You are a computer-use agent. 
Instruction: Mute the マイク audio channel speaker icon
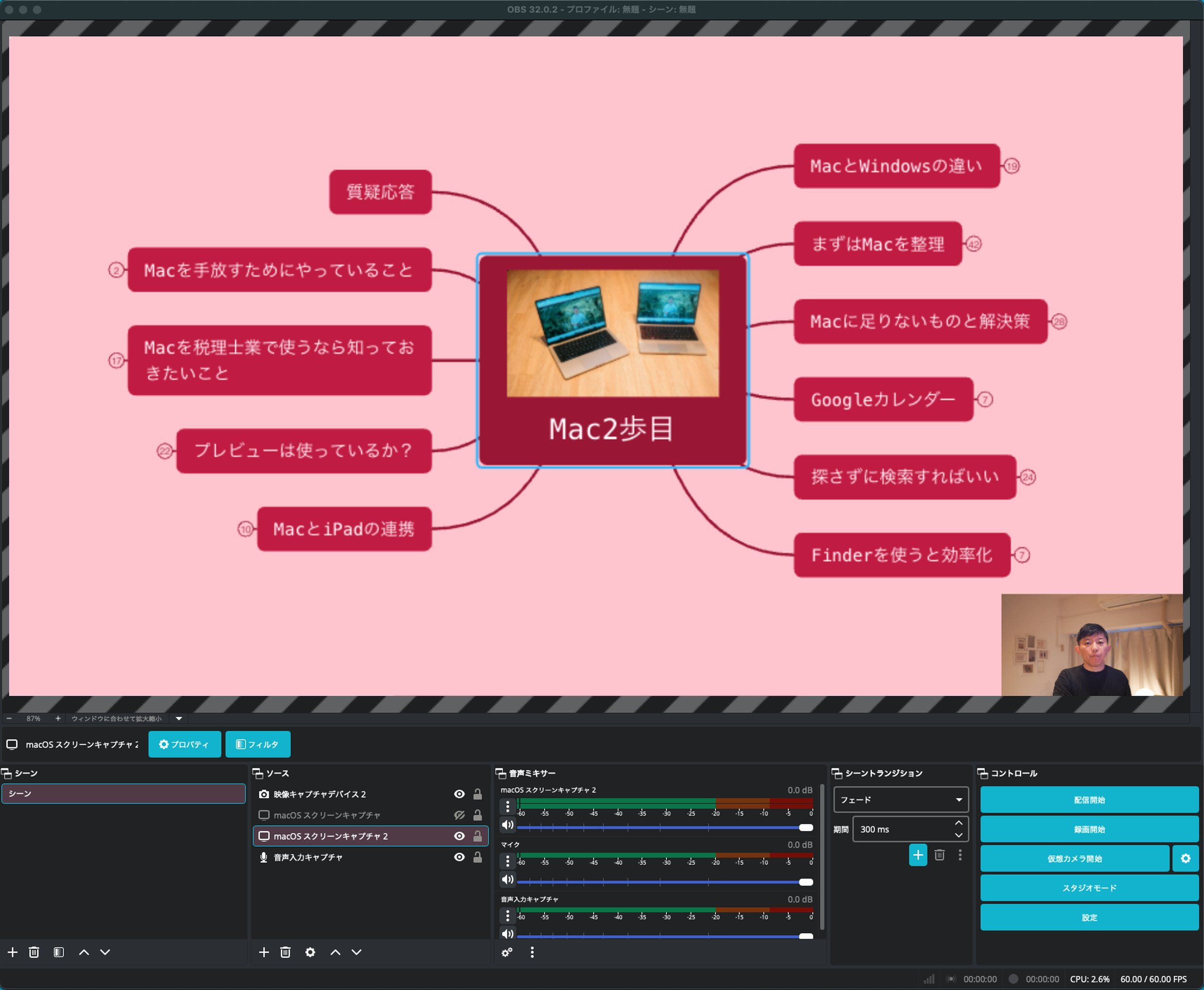pyautogui.click(x=507, y=879)
